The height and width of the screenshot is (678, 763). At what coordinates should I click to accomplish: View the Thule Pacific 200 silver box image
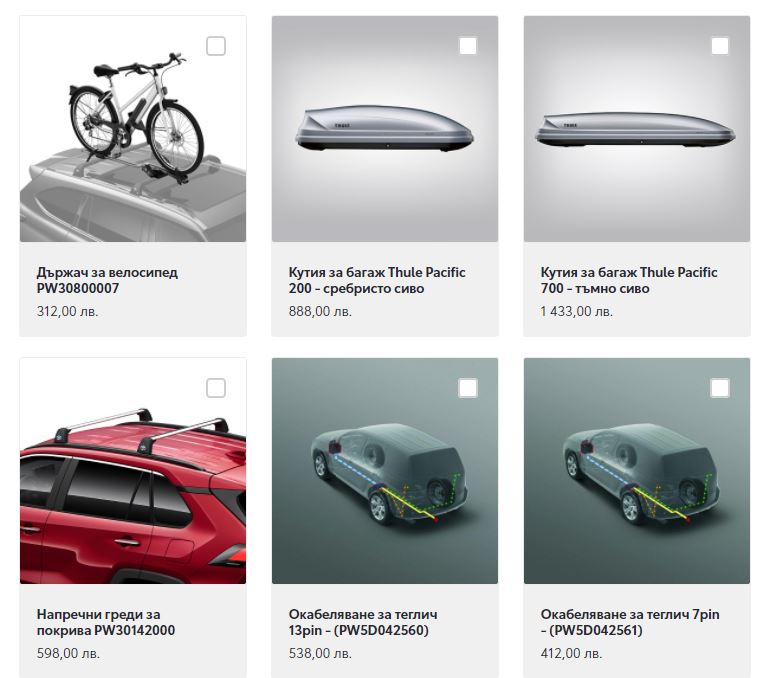[385, 129]
